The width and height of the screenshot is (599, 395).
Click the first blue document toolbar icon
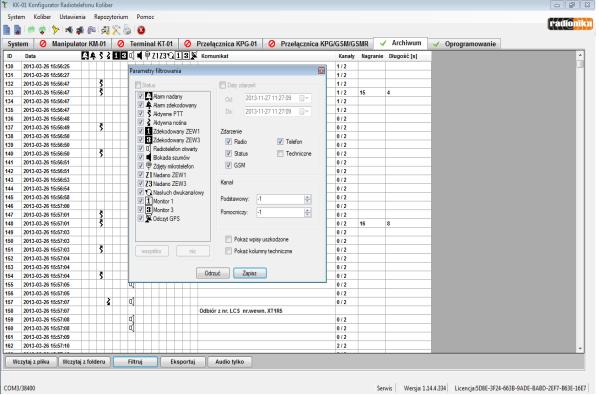7,30
